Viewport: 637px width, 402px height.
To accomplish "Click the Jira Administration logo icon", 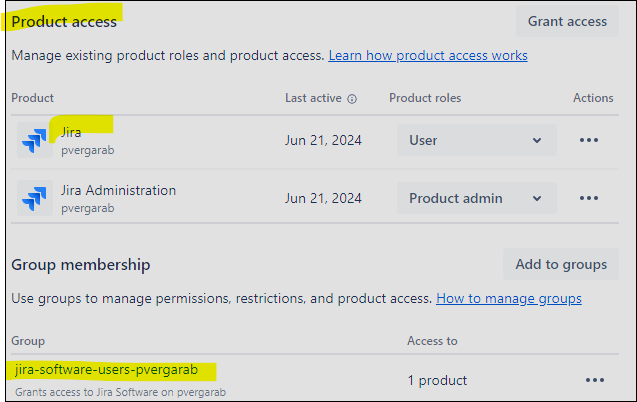I will 36,198.
